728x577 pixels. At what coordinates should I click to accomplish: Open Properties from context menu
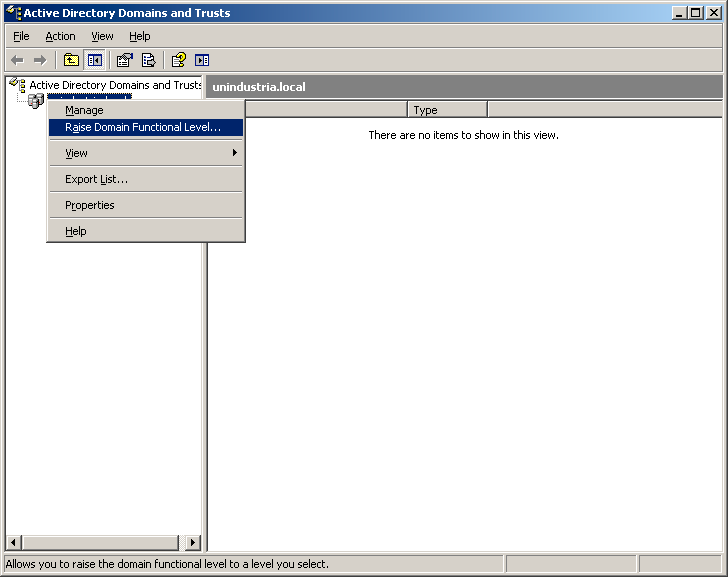[x=146, y=205]
